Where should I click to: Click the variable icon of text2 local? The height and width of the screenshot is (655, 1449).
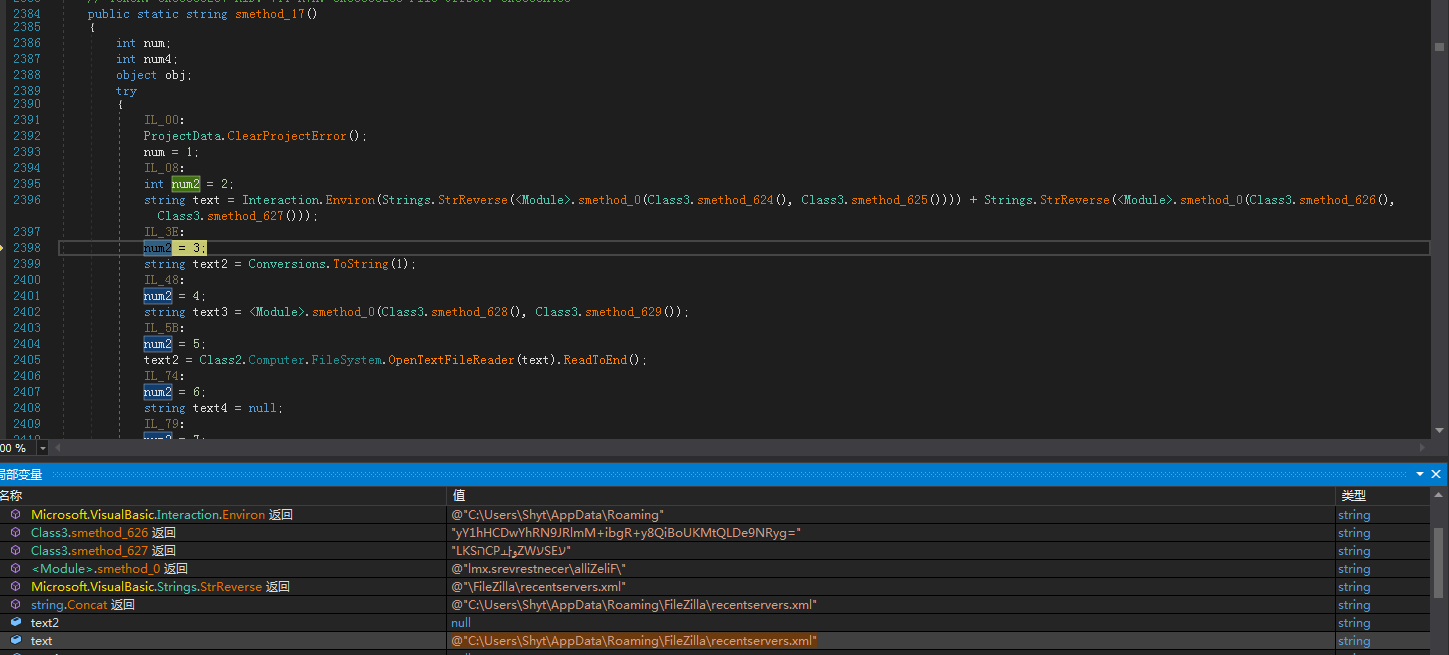pyautogui.click(x=15, y=623)
